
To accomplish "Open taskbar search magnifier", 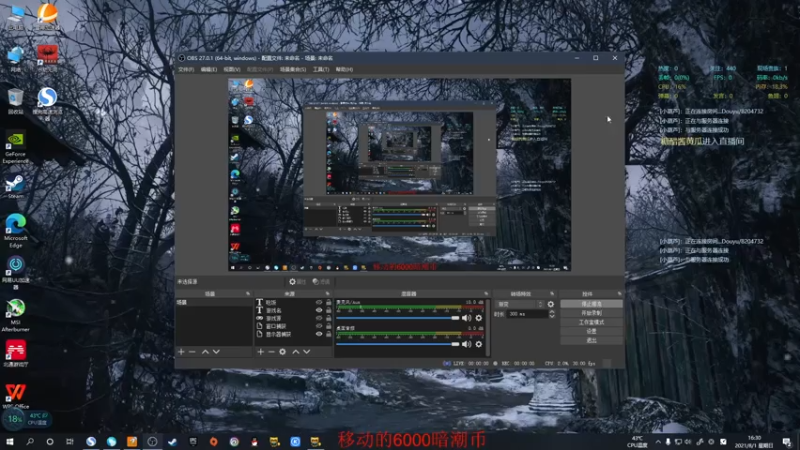I will (x=30, y=442).
